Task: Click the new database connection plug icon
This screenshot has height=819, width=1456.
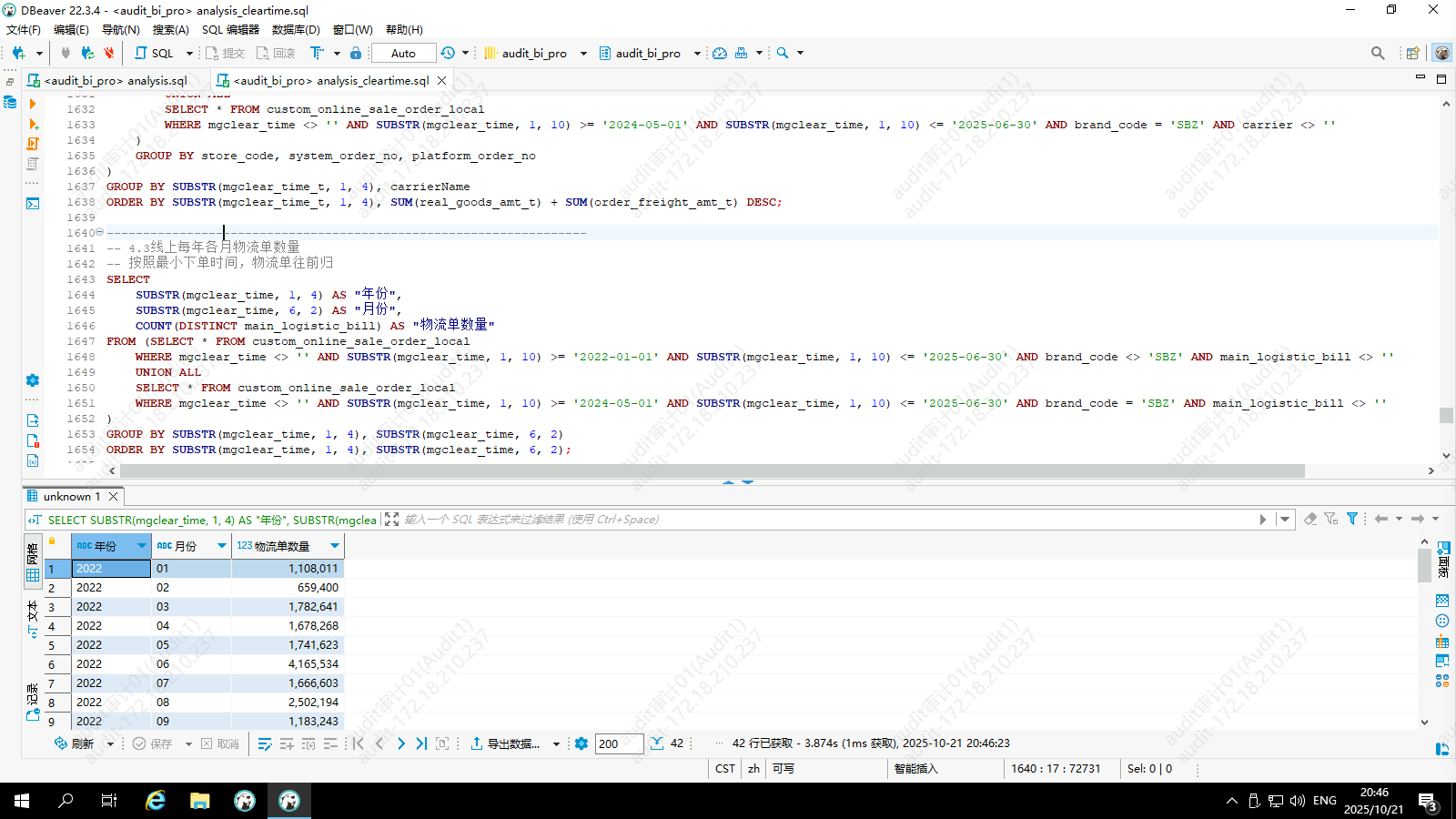Action: click(x=18, y=53)
